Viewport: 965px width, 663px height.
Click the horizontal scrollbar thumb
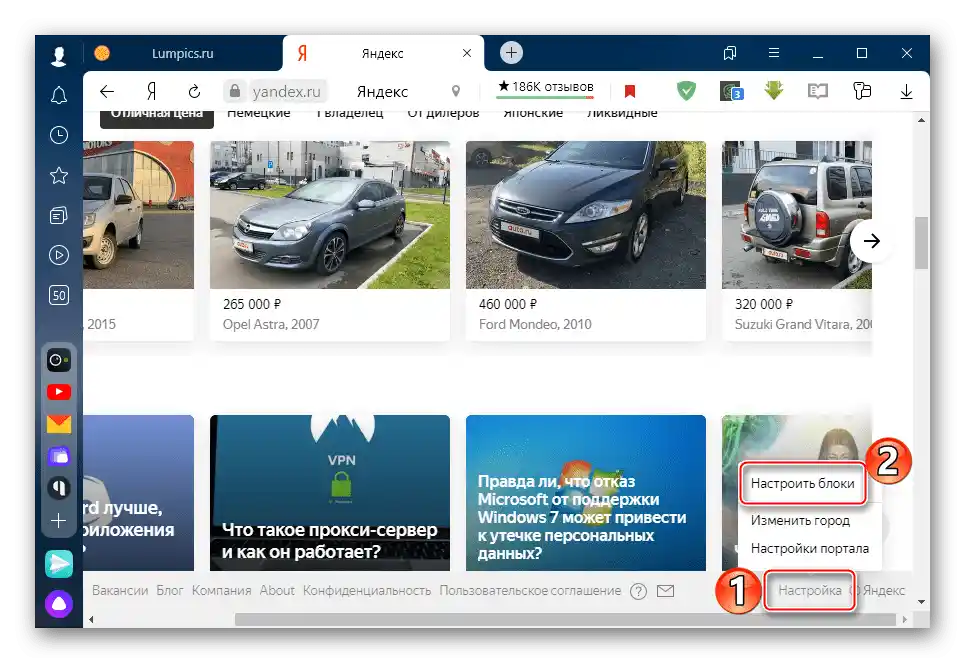pos(565,619)
